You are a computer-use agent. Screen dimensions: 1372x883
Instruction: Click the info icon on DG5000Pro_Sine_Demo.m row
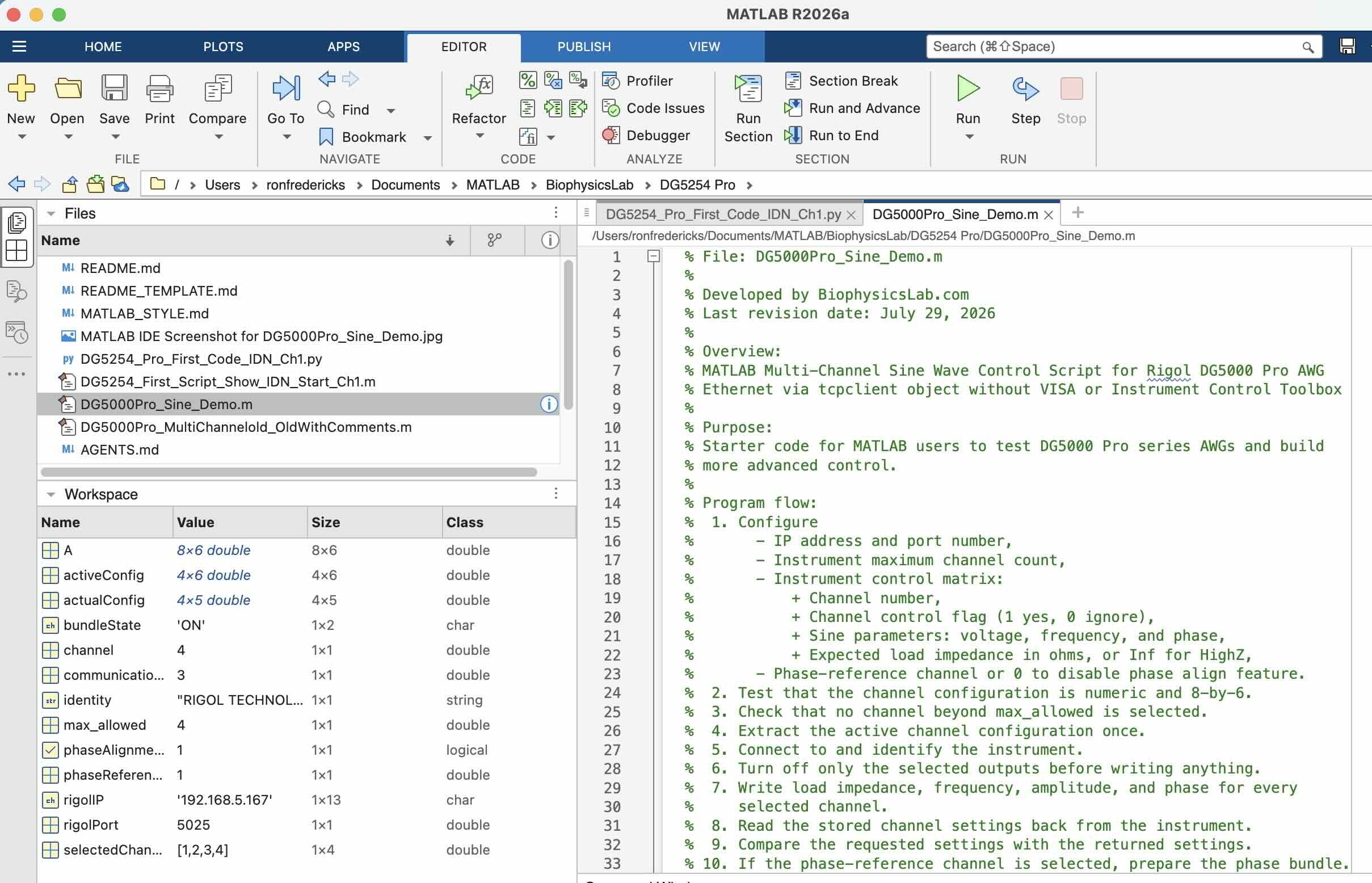tap(549, 404)
